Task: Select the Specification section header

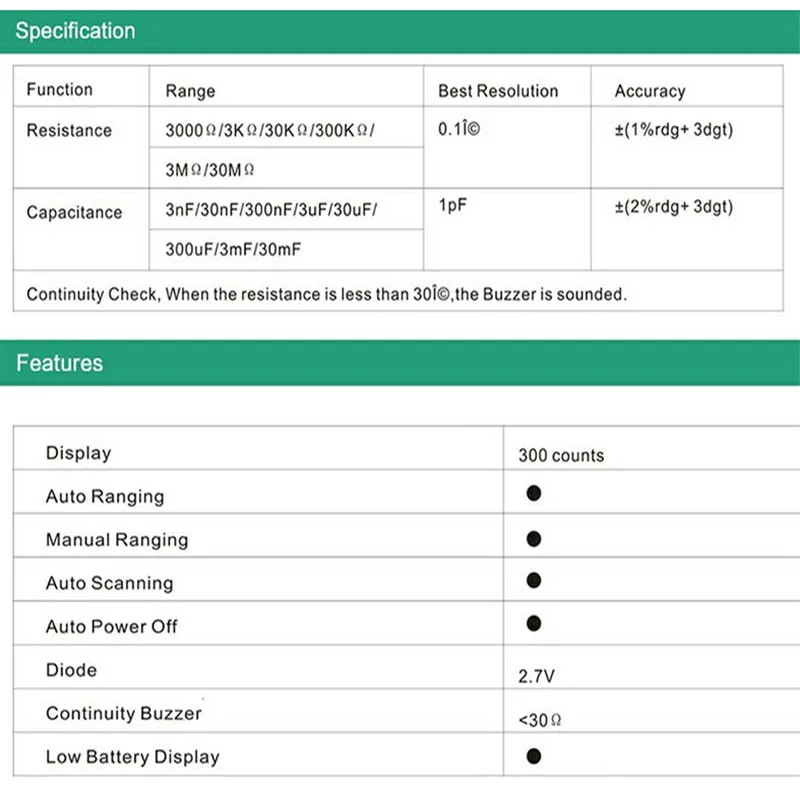Action: pyautogui.click(x=75, y=31)
